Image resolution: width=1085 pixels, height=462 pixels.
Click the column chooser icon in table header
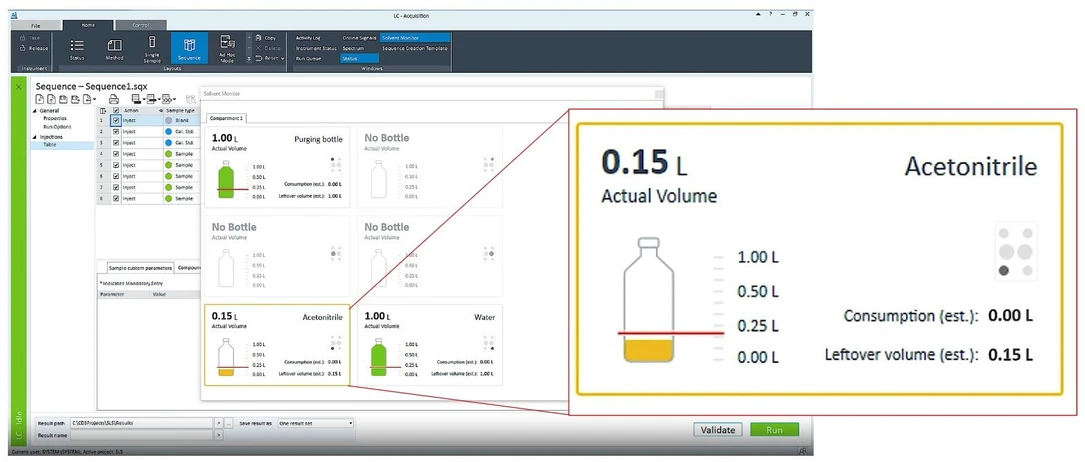point(103,111)
